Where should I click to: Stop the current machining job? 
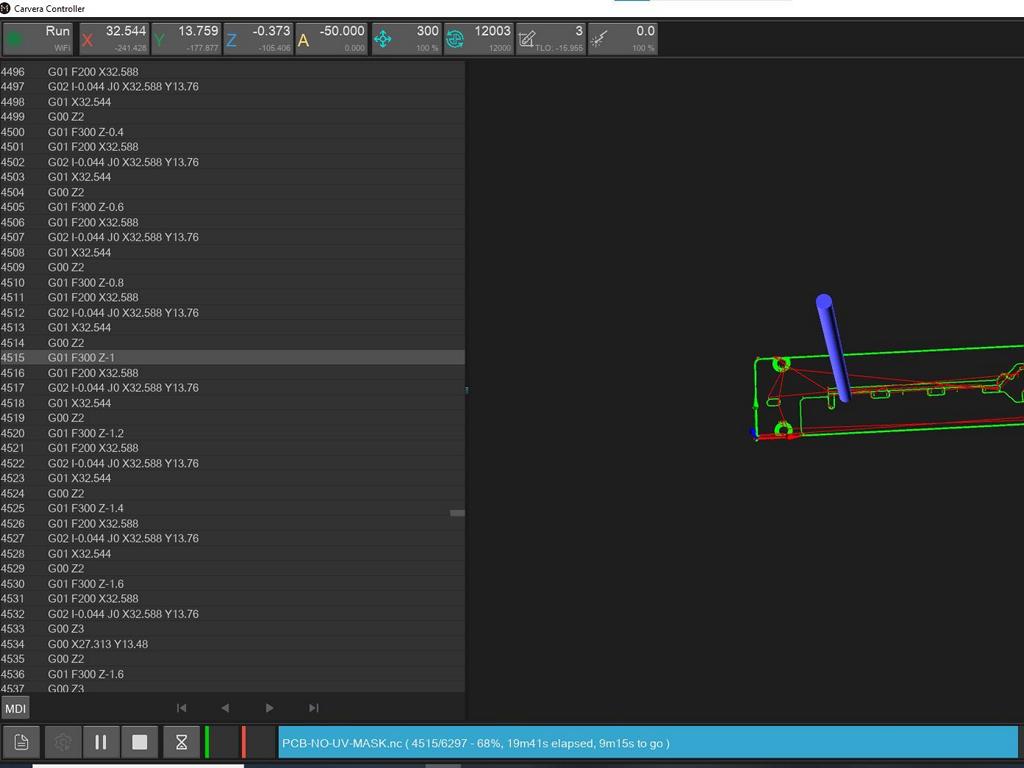click(x=140, y=742)
